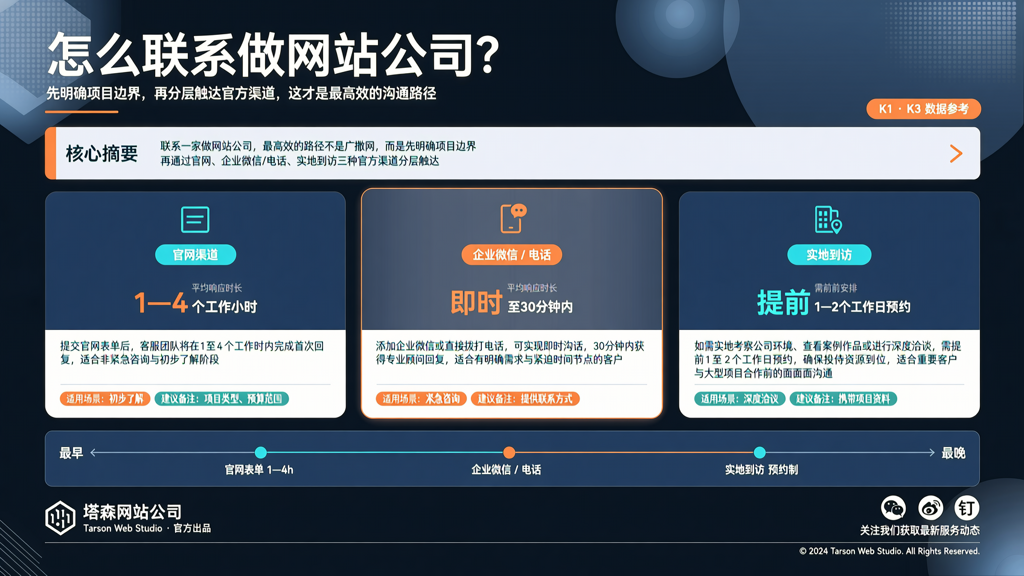
Task: Click the © 2024 Tarson Web Studio copyright line
Action: pyautogui.click(x=889, y=551)
